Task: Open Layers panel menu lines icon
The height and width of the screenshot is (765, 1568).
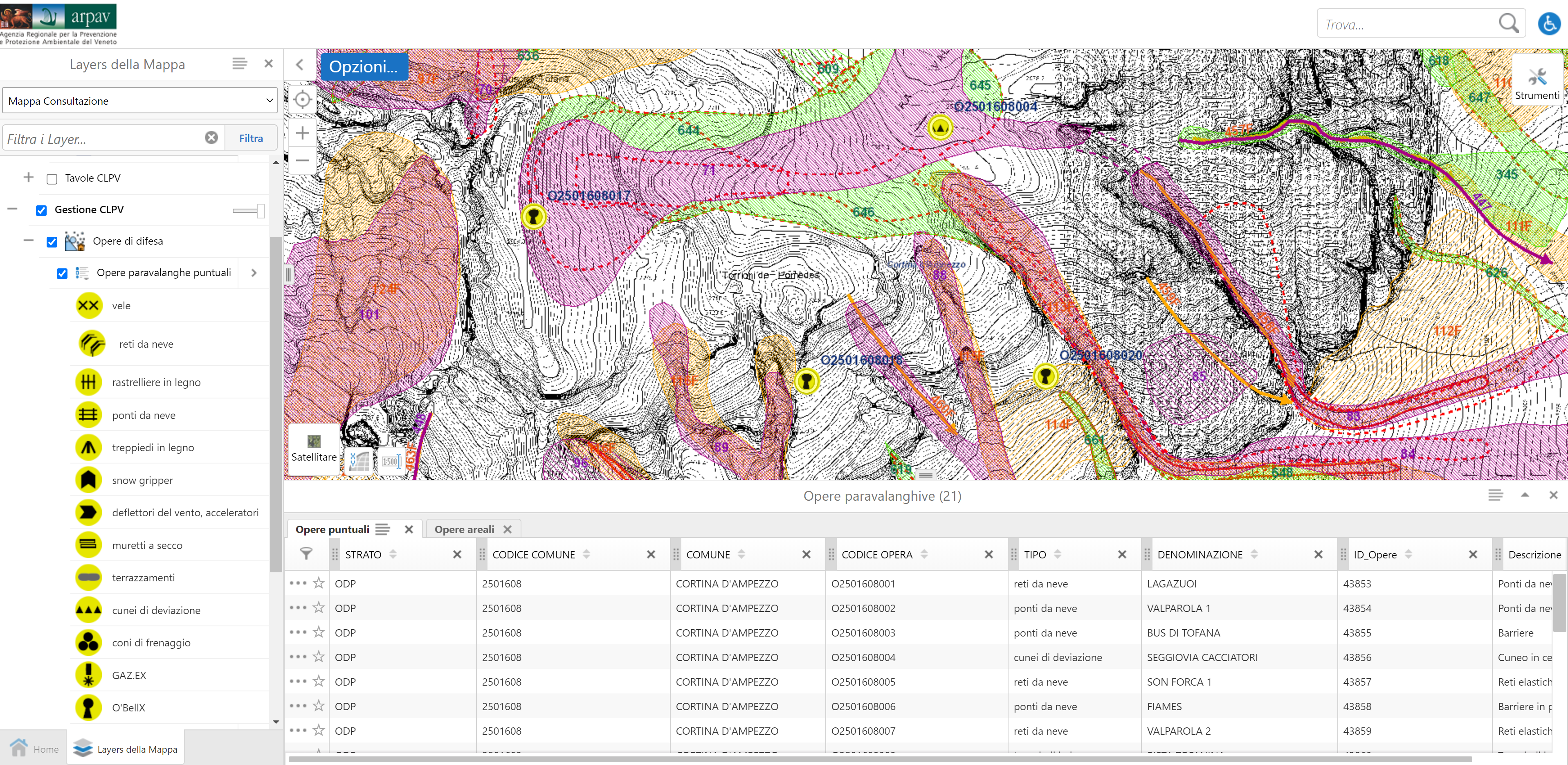Action: click(240, 63)
